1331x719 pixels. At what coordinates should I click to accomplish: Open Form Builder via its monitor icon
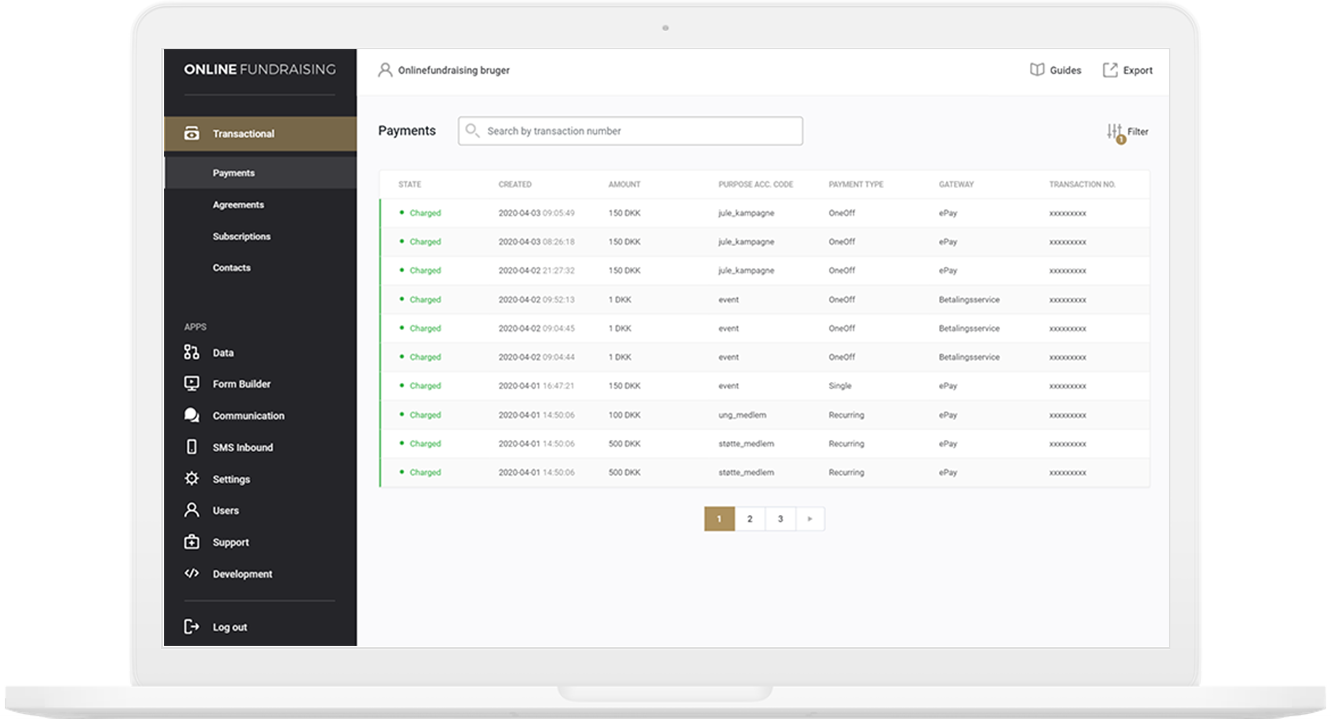(192, 384)
